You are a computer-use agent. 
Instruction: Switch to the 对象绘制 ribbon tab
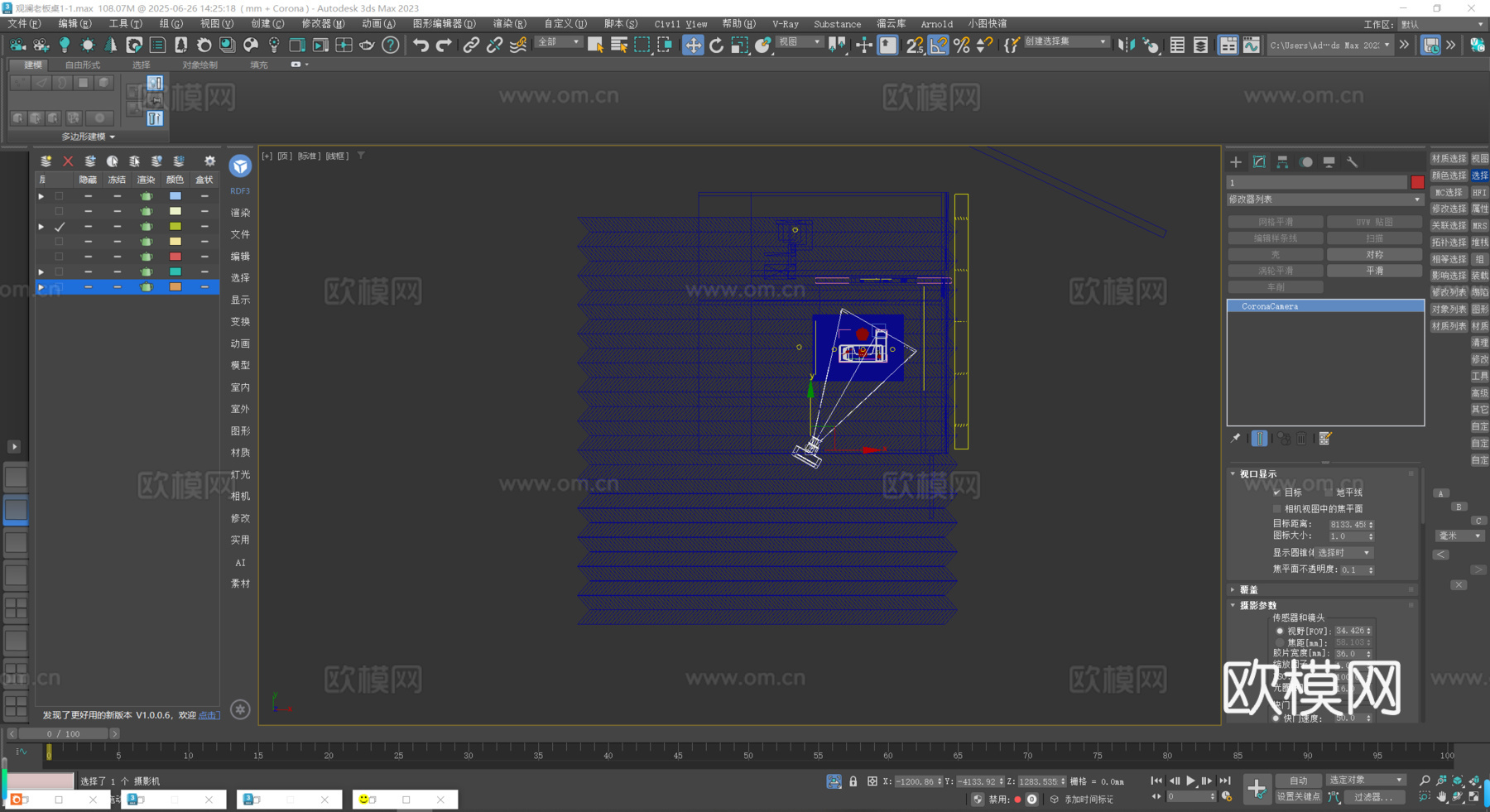199,65
